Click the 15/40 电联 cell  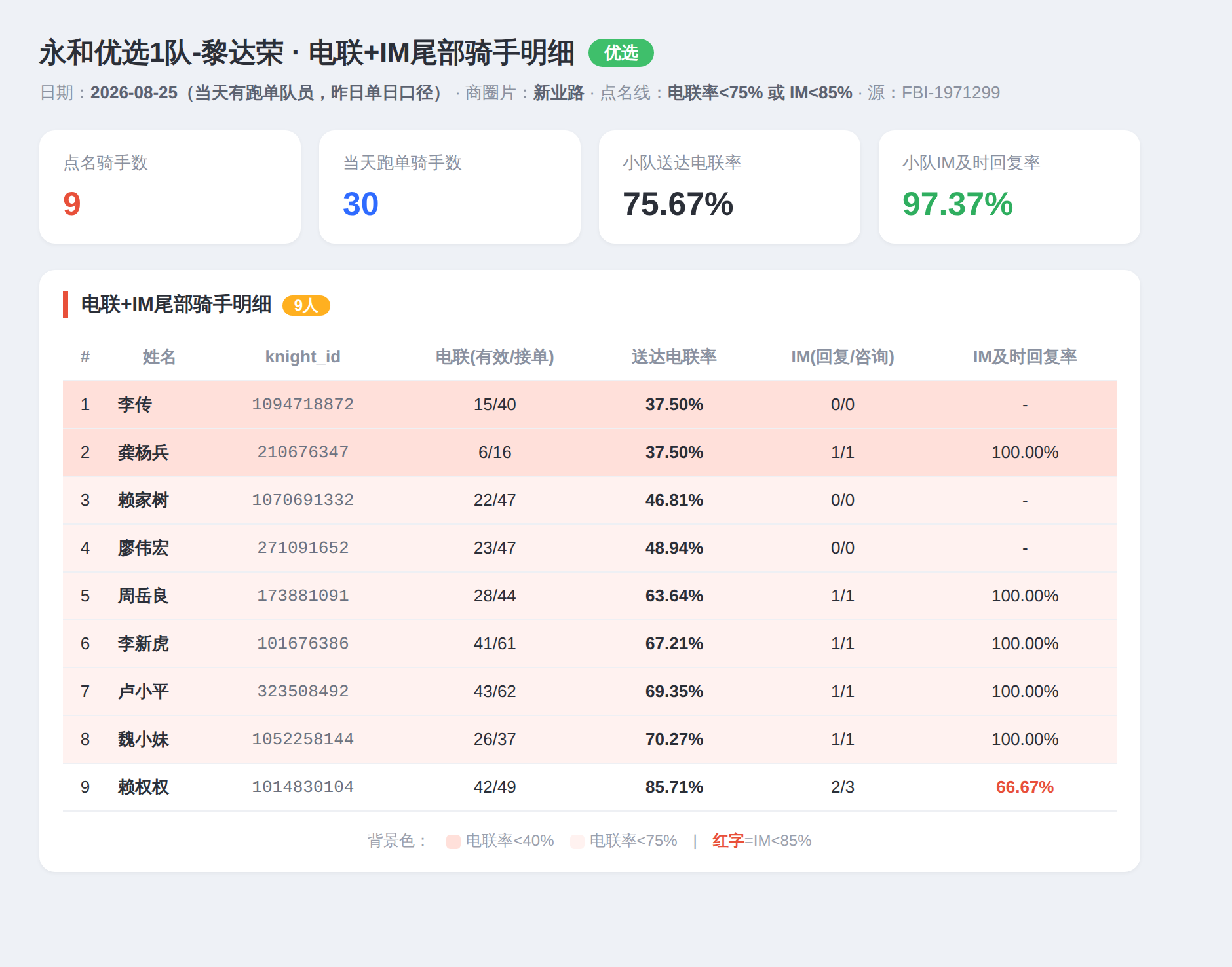click(x=495, y=404)
